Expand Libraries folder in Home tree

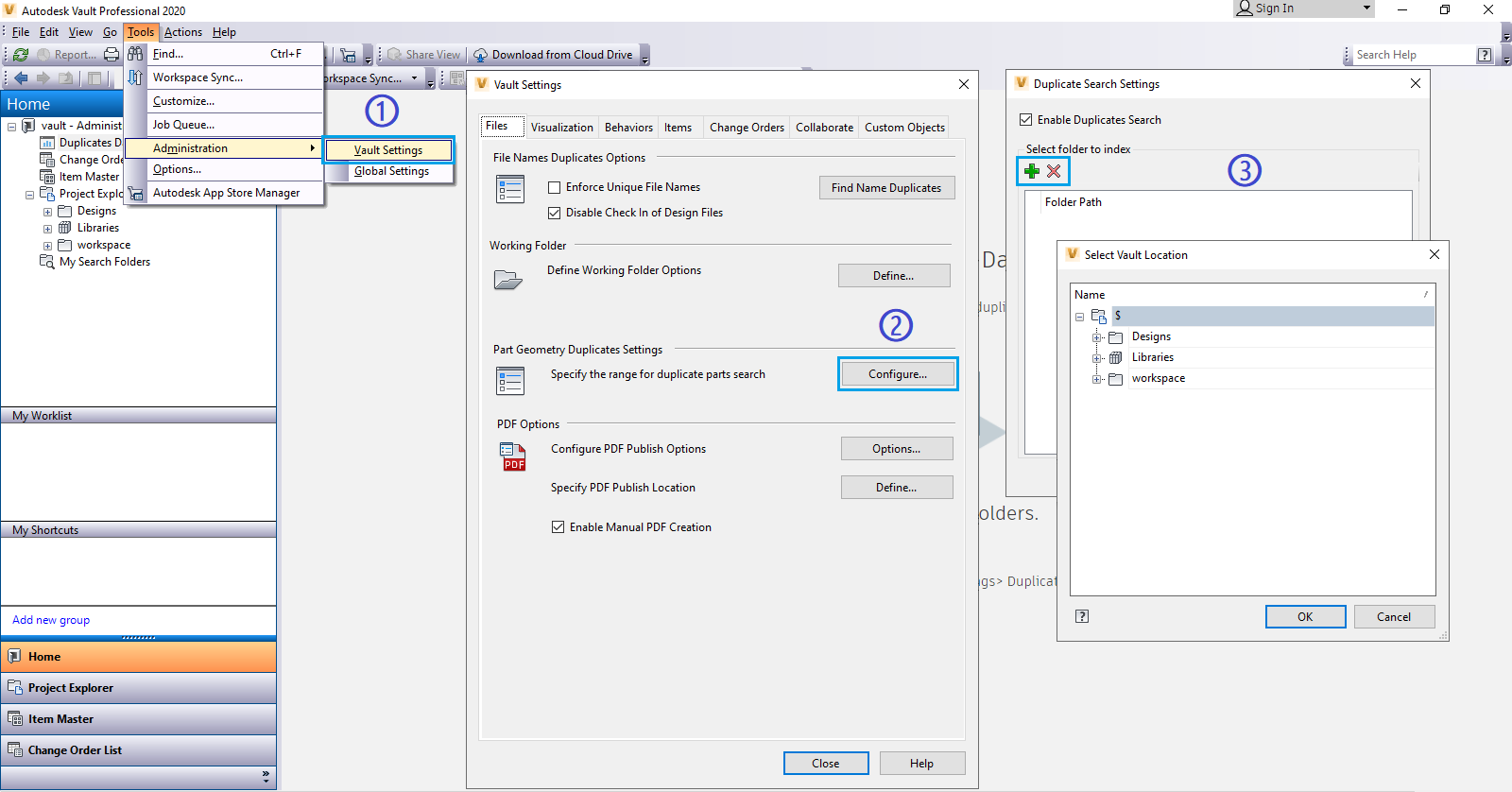[47, 229]
